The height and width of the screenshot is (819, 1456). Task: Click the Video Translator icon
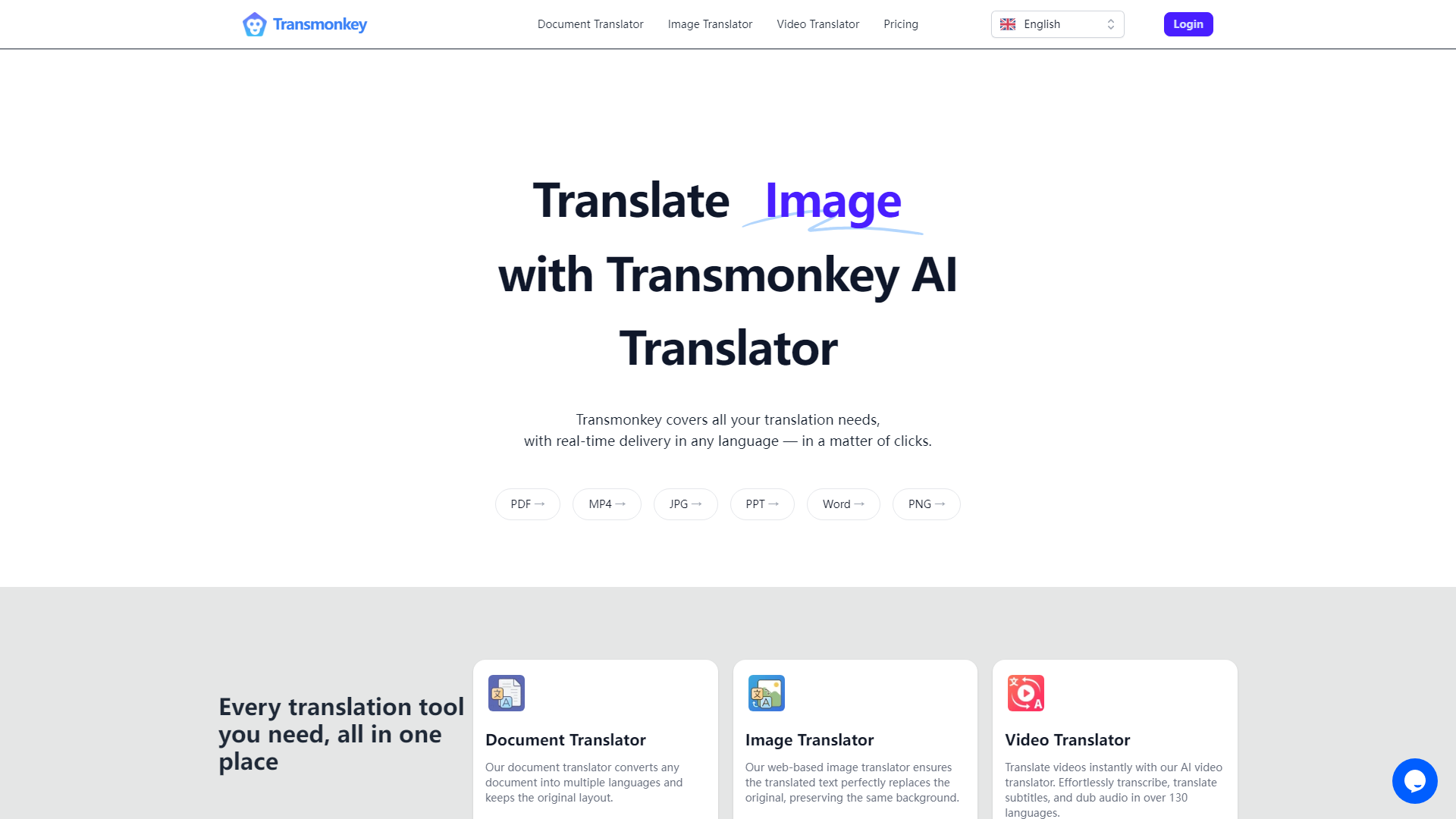(x=1026, y=692)
